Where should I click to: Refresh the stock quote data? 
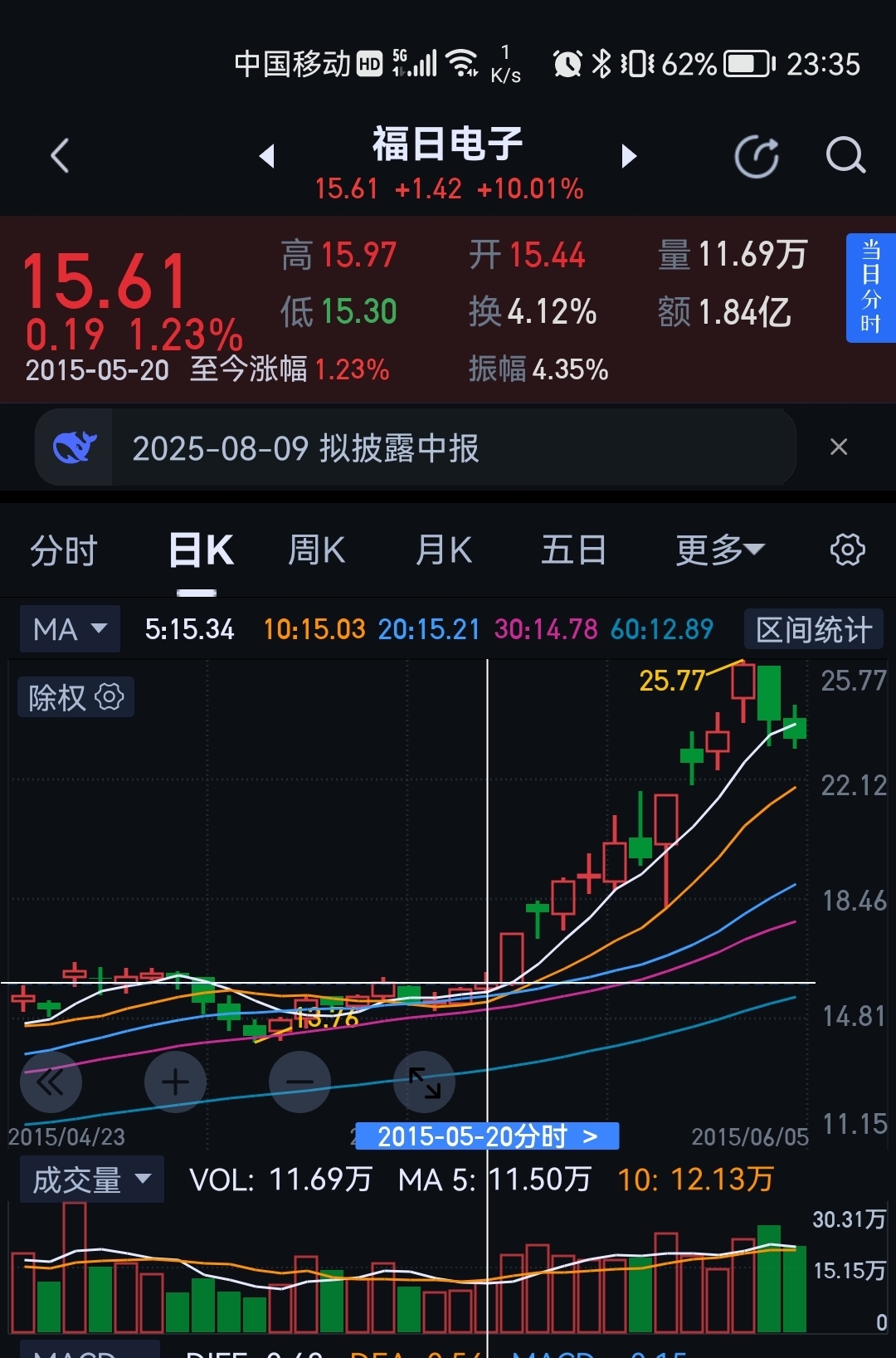pos(757,155)
